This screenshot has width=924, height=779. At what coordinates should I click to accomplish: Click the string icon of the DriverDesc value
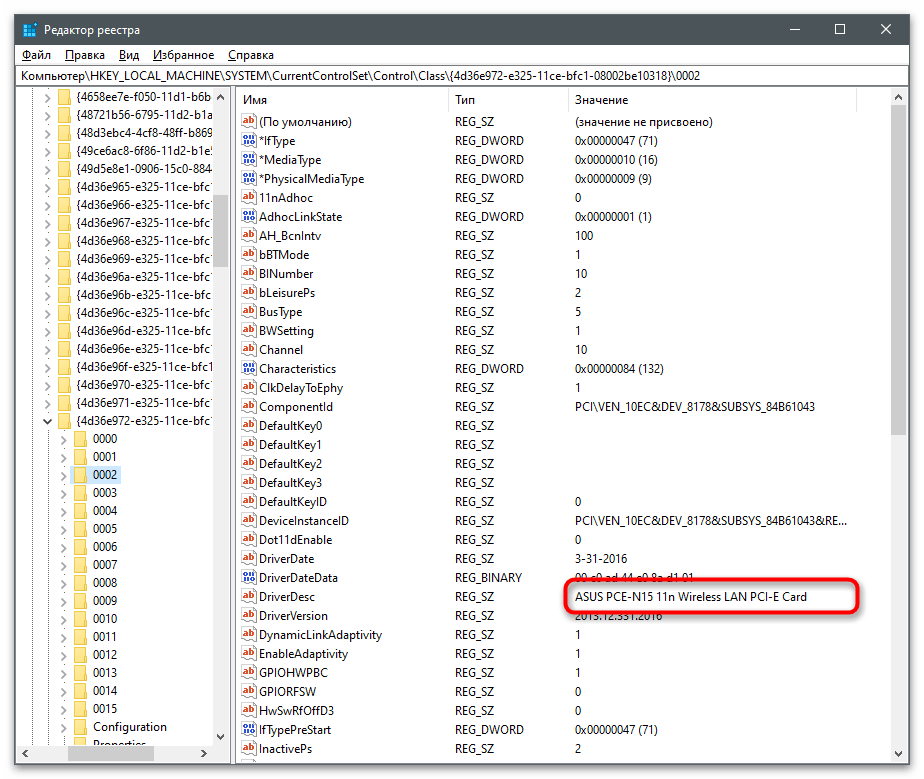point(249,596)
